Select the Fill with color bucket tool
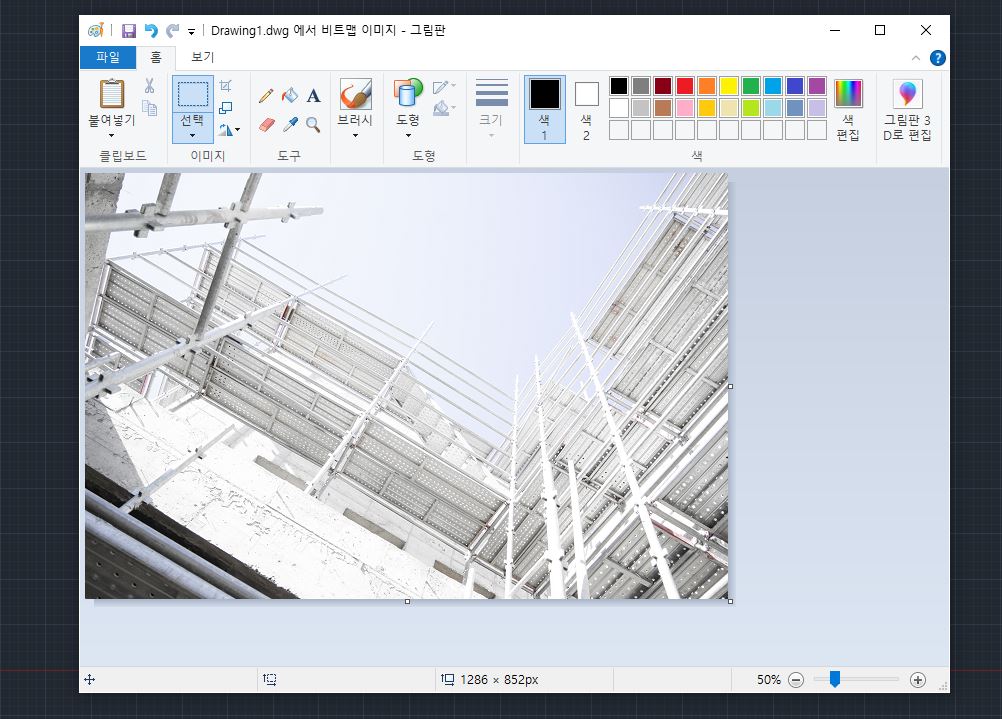The width and height of the screenshot is (1002, 719). point(289,96)
